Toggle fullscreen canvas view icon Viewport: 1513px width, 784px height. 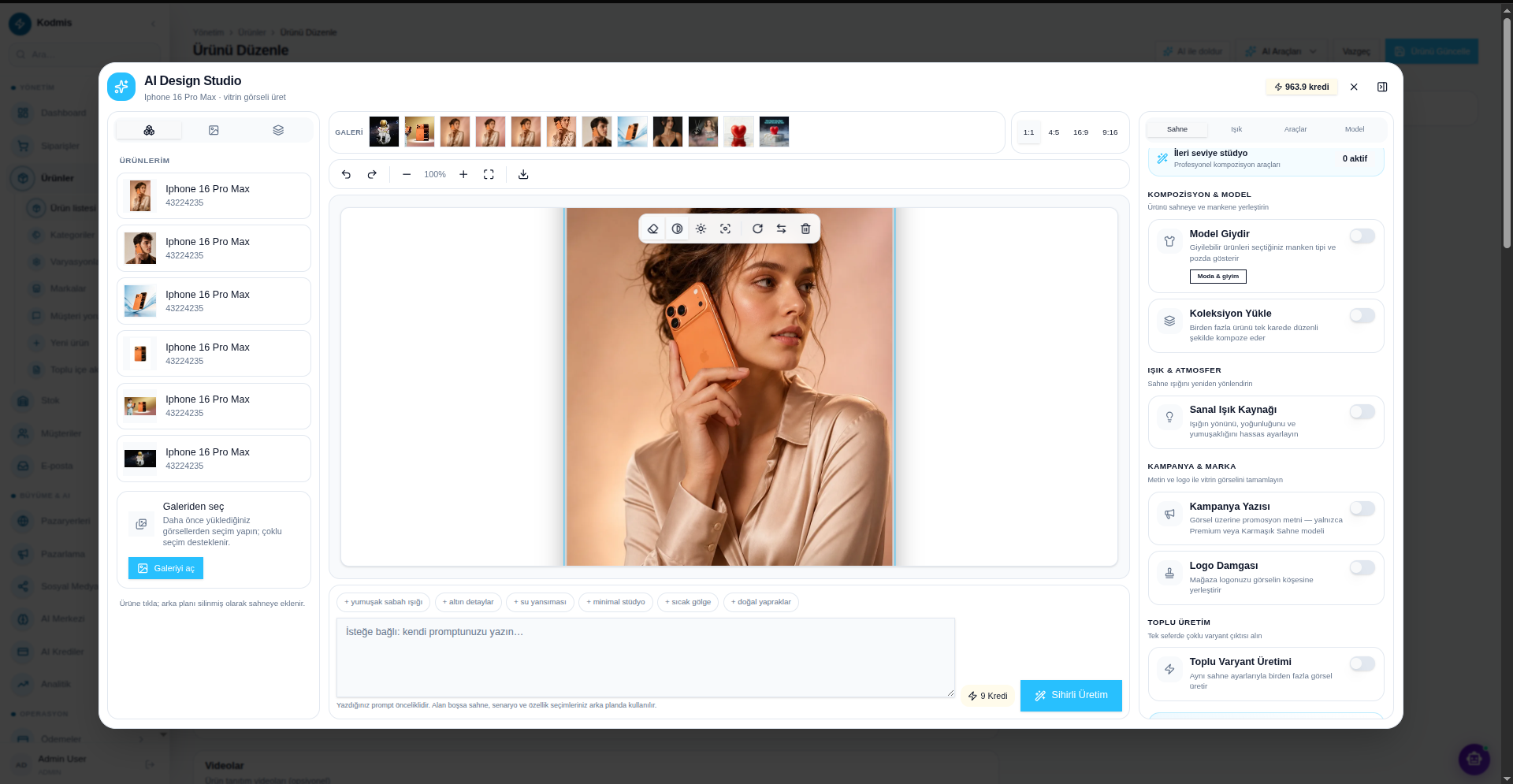click(x=489, y=174)
